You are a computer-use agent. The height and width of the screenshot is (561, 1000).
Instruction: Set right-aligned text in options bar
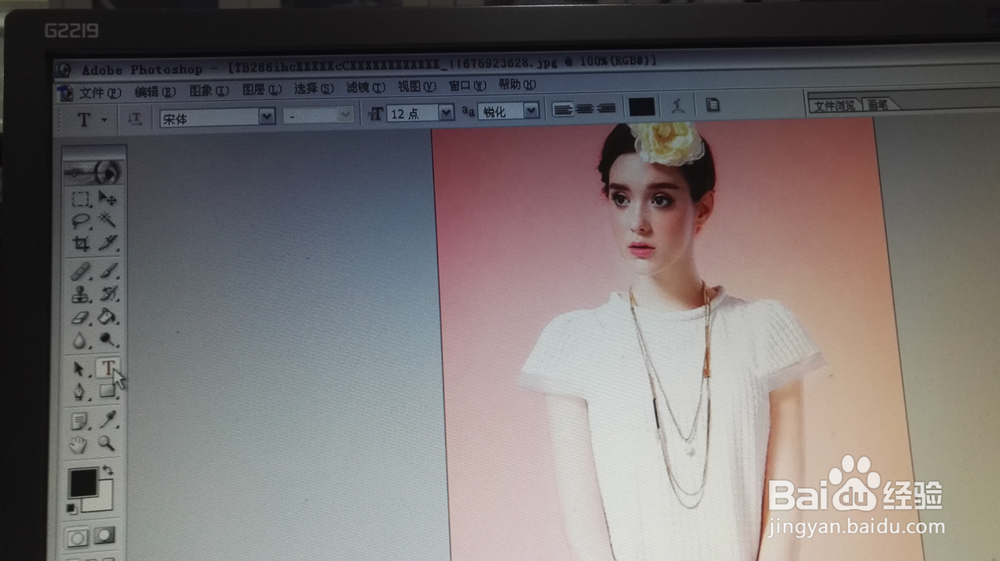coord(605,108)
